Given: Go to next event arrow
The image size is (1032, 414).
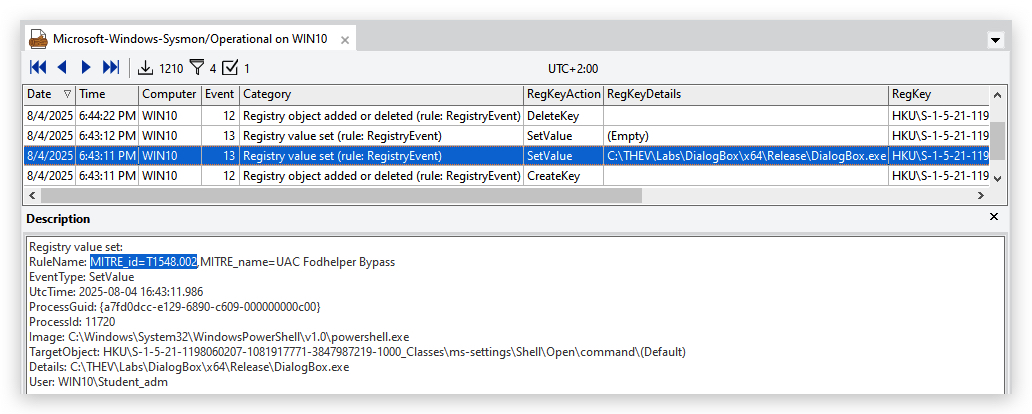Looking at the screenshot, I should click(x=86, y=68).
